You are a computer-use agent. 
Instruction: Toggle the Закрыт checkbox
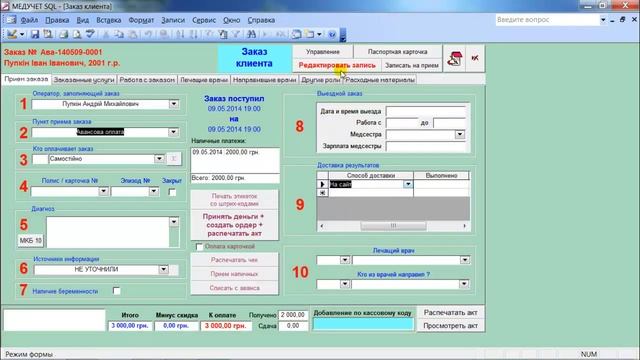(x=172, y=192)
